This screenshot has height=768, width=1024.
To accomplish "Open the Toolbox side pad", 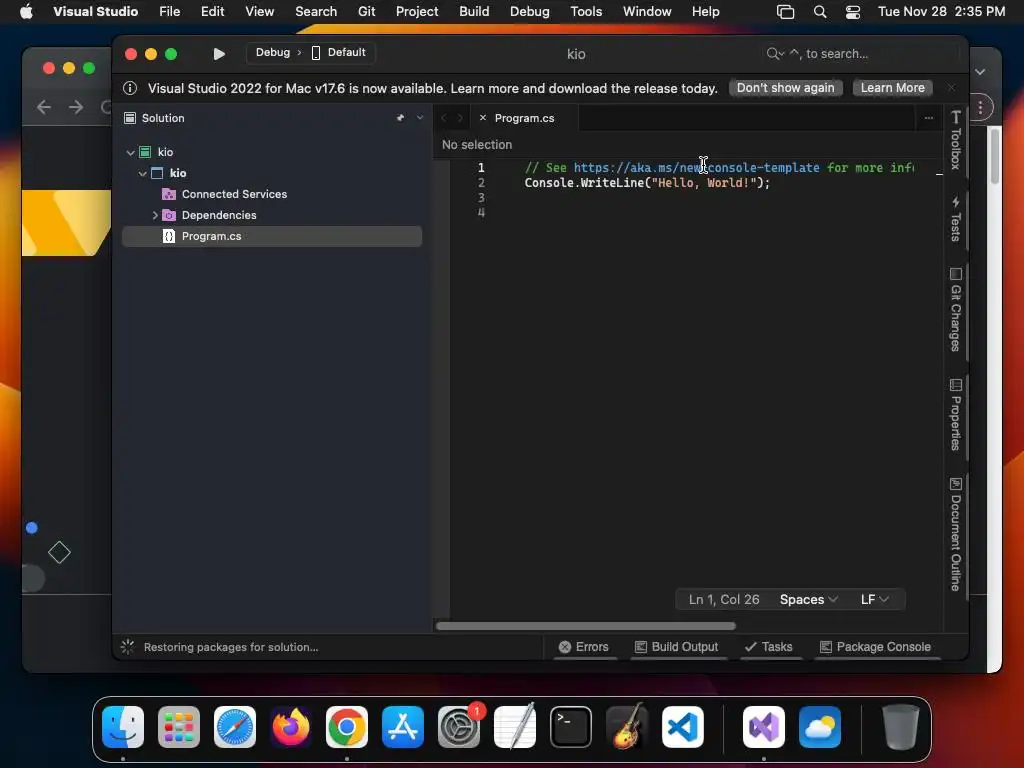I will pyautogui.click(x=955, y=140).
